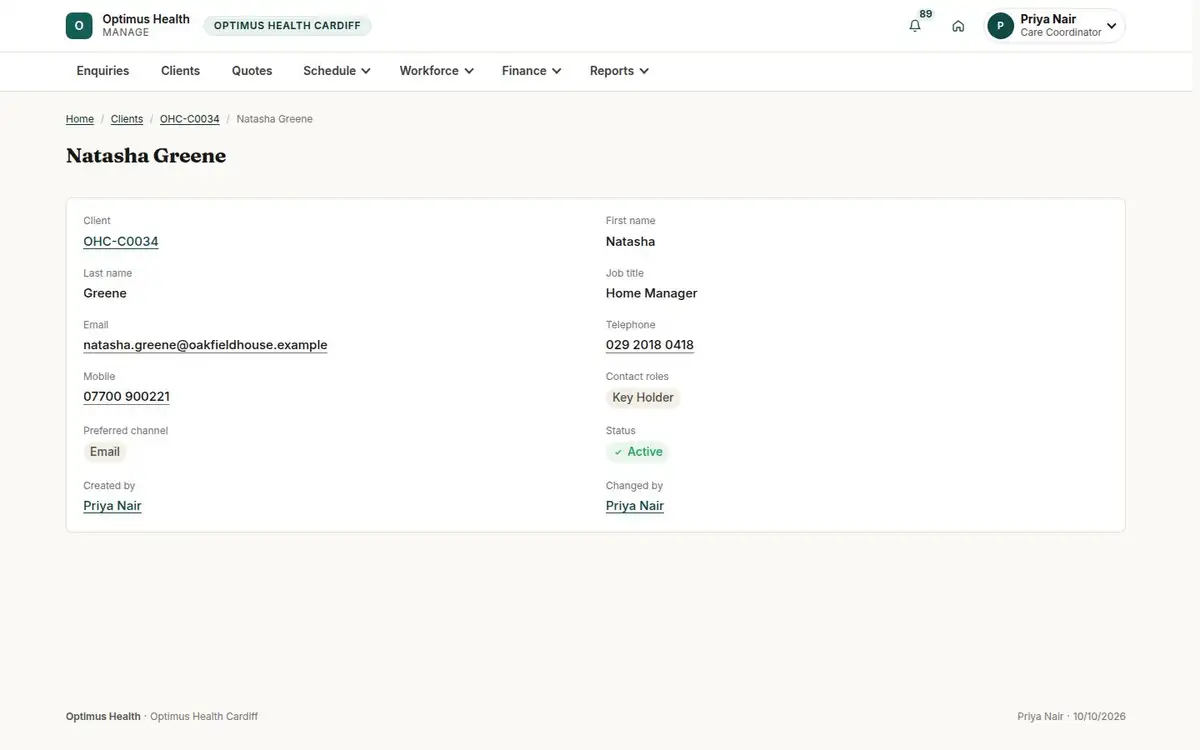Select the Natasha Greene page heading
Image resolution: width=1200 pixels, height=750 pixels.
(x=146, y=156)
